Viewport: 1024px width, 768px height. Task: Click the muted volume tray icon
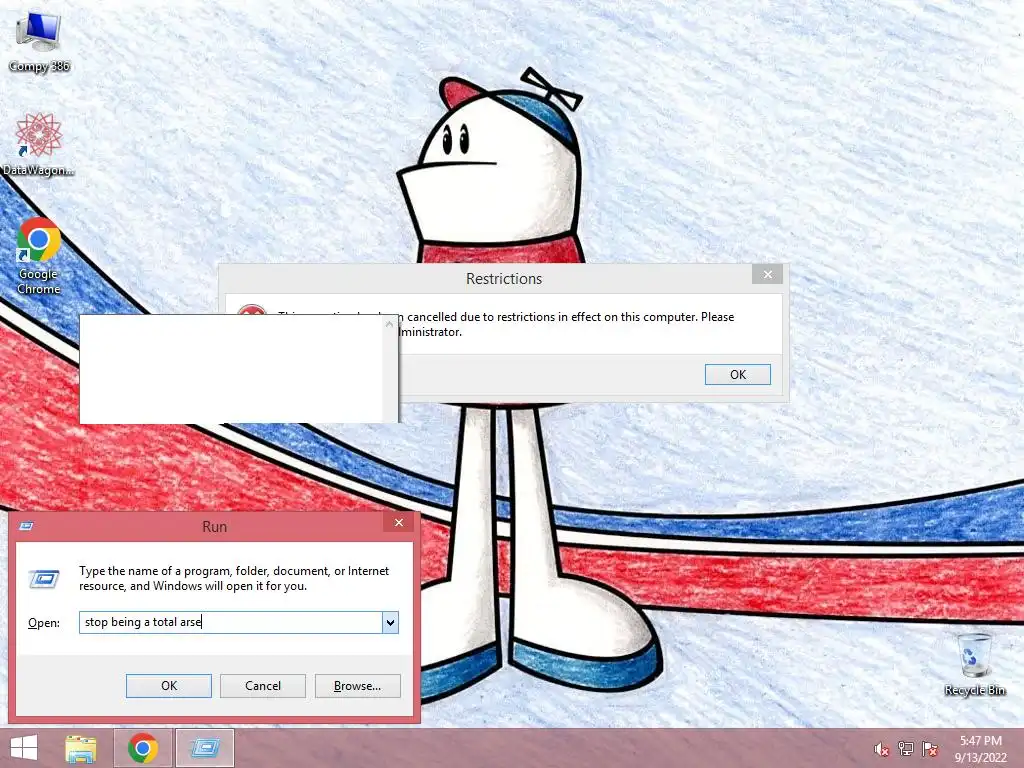(x=881, y=749)
